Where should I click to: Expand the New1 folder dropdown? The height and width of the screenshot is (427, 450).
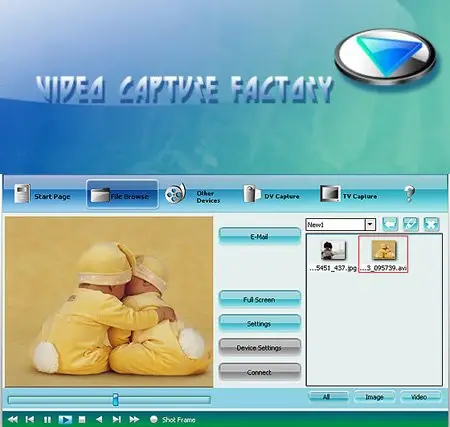370,225
